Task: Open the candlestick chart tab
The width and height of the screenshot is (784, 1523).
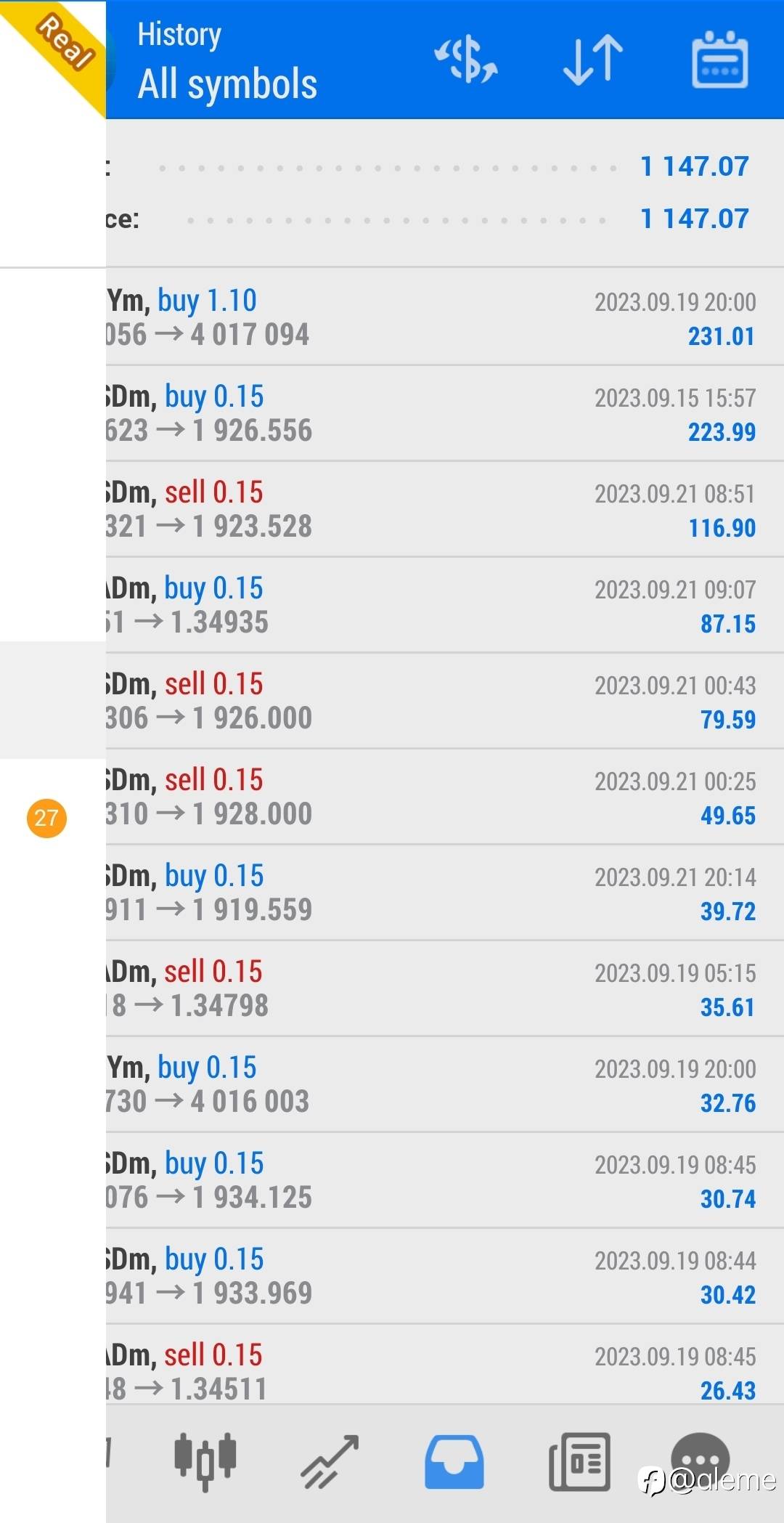Action: [205, 1461]
